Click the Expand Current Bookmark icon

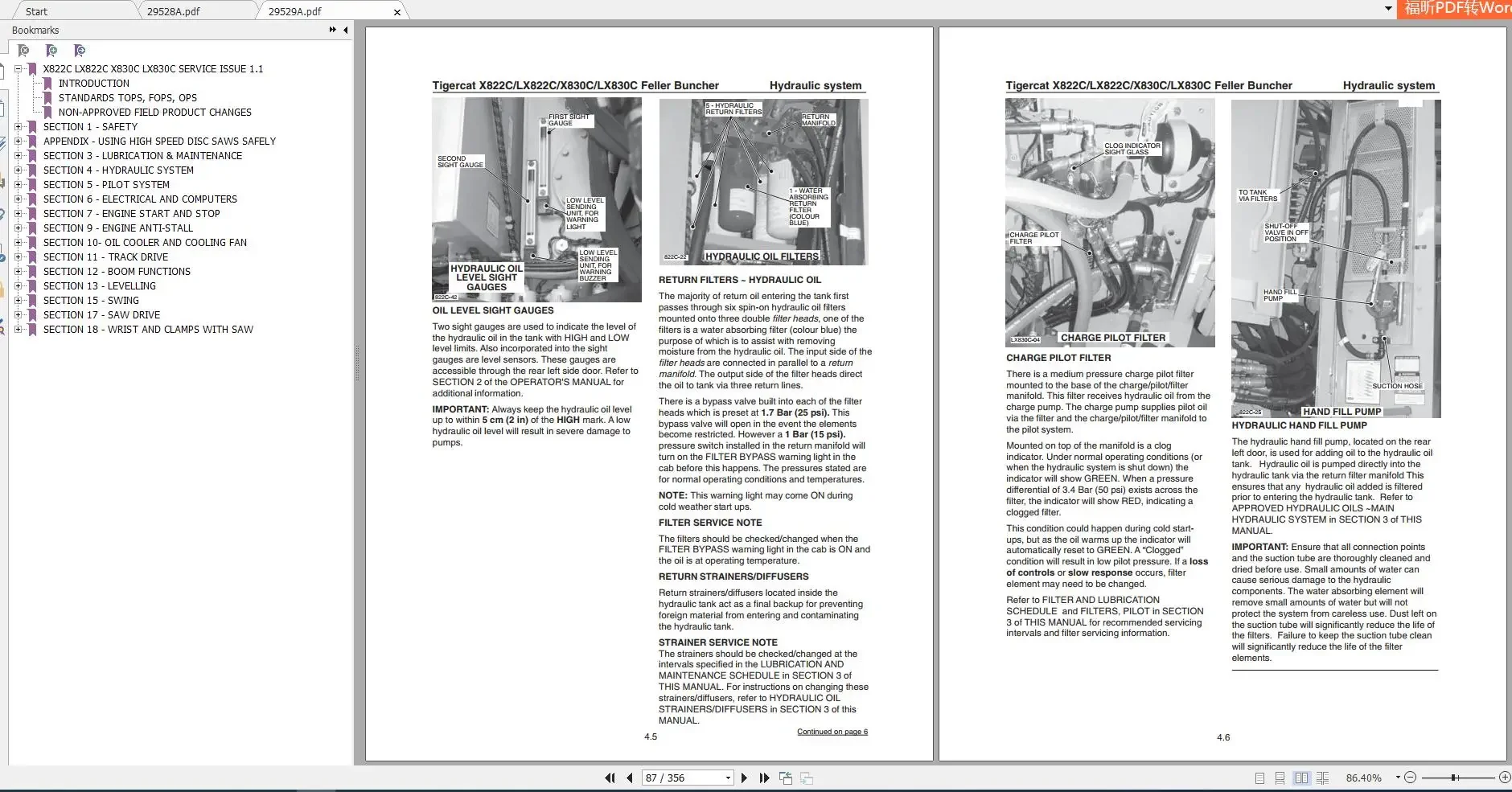pos(79,50)
